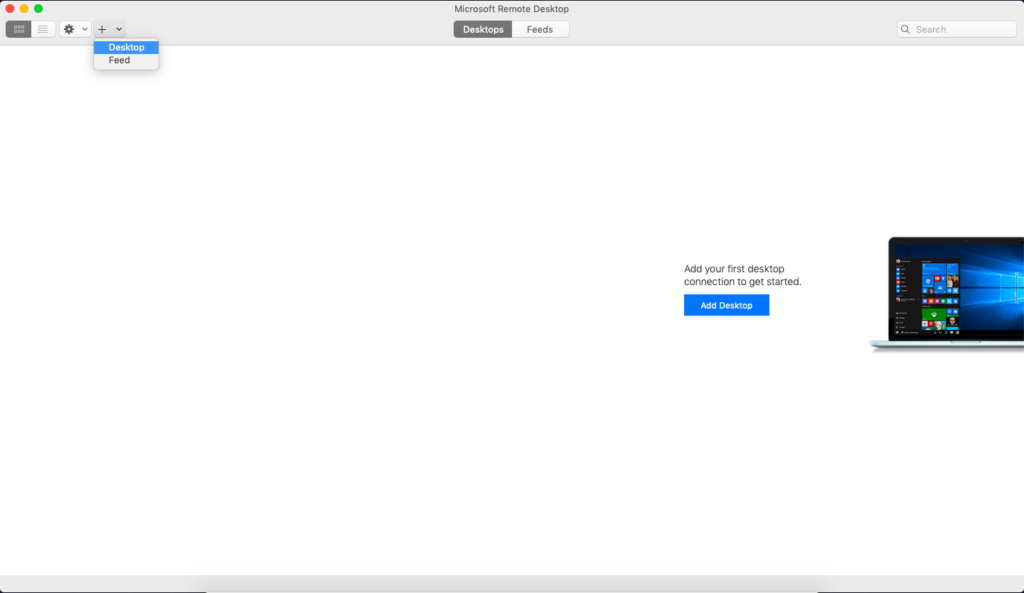1024x593 pixels.
Task: Click the Windows laptop illustration
Action: point(947,294)
